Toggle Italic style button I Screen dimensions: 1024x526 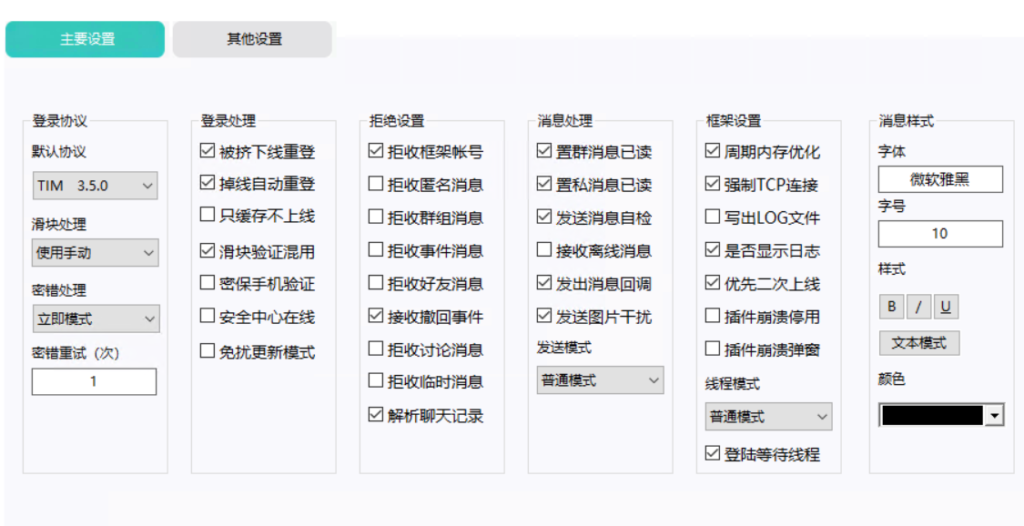point(918,307)
